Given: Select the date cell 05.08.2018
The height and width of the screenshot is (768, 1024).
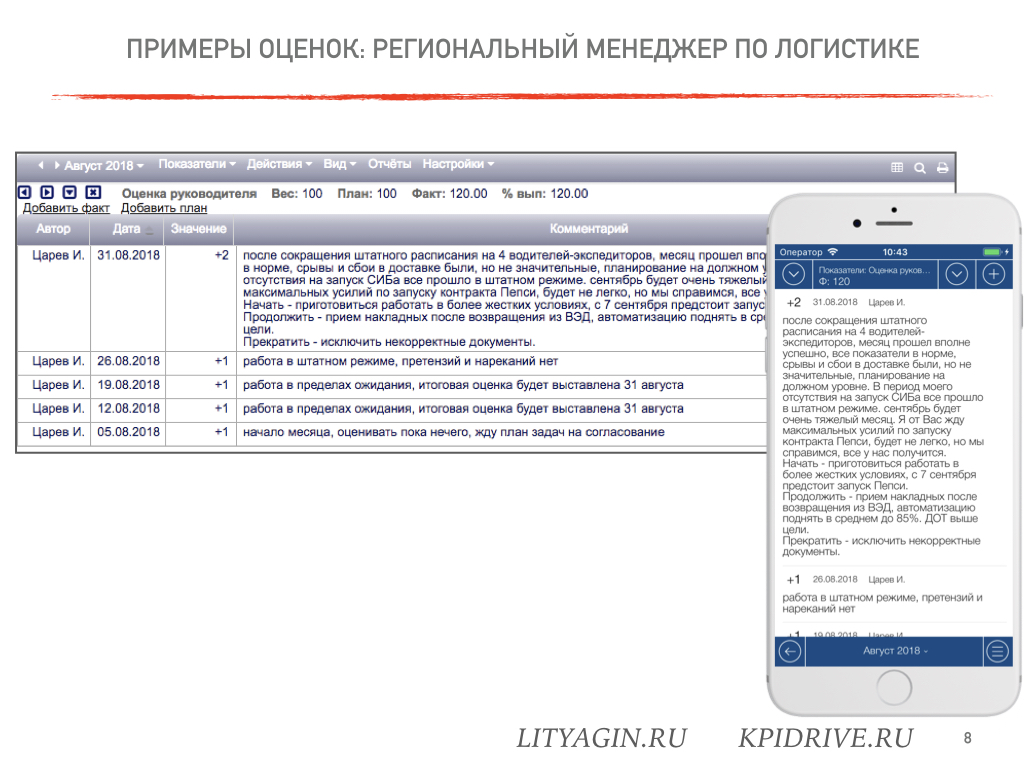Looking at the screenshot, I should pyautogui.click(x=128, y=432).
